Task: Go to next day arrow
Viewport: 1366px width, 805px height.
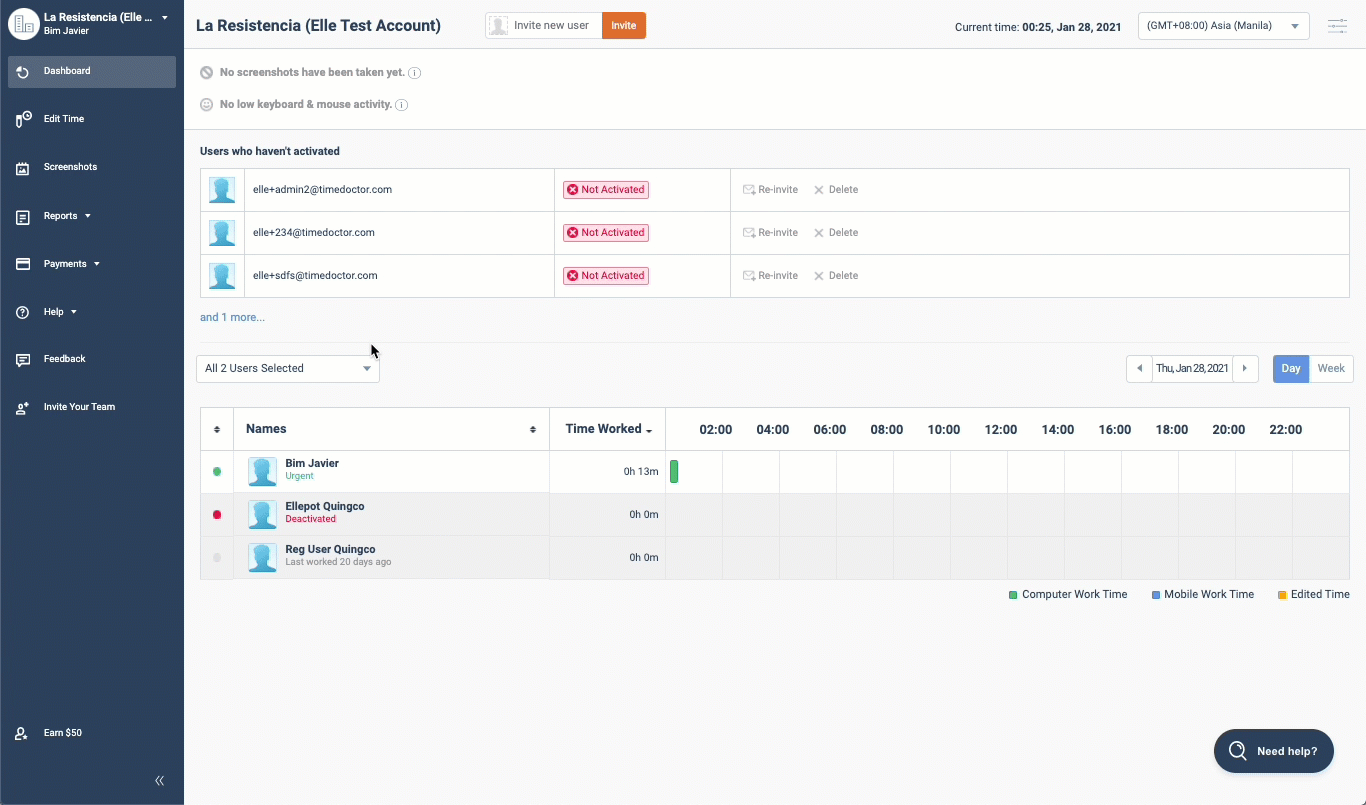Action: 1245,369
